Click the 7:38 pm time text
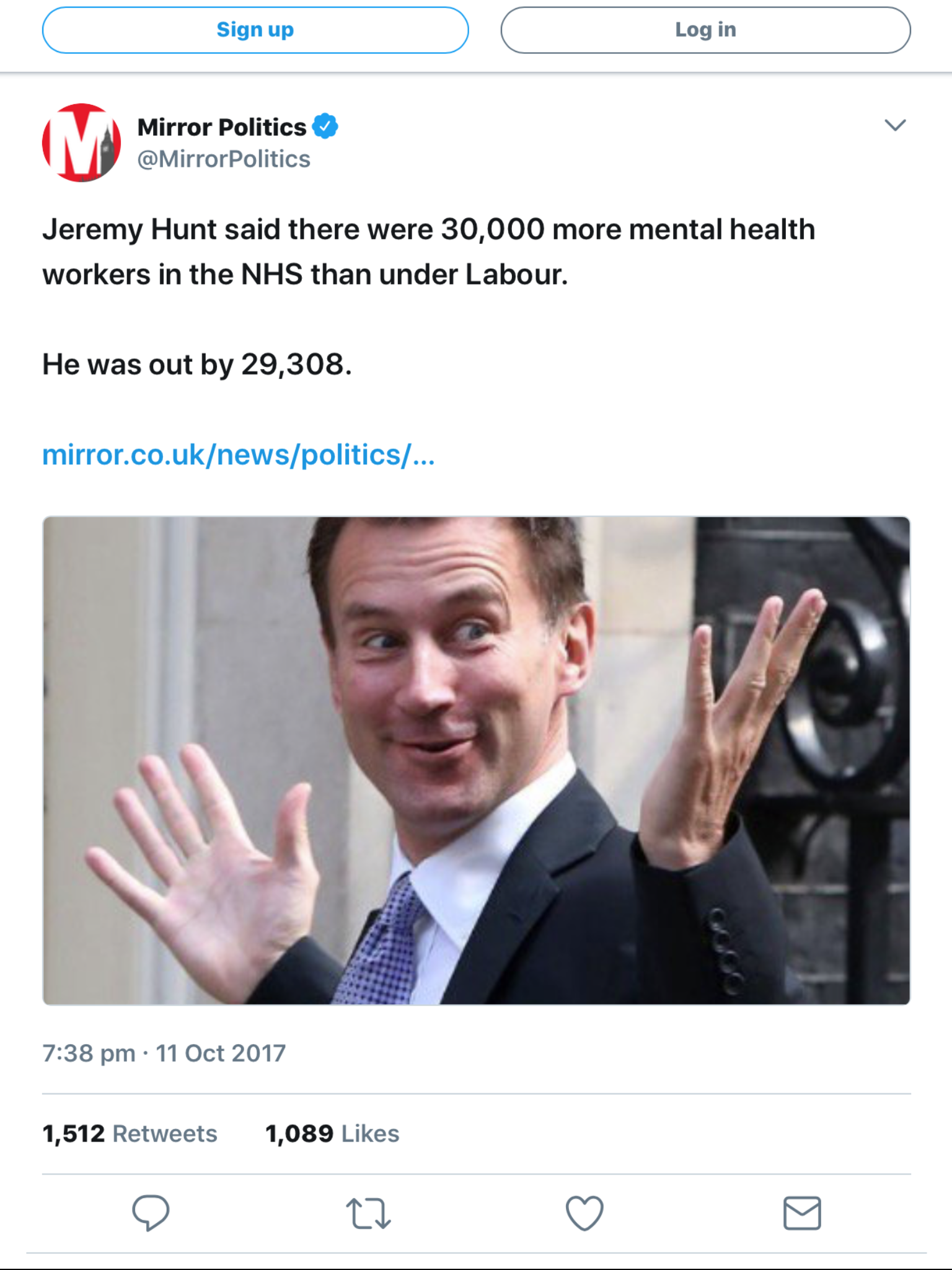Image resolution: width=952 pixels, height=1270 pixels. coord(89,1053)
